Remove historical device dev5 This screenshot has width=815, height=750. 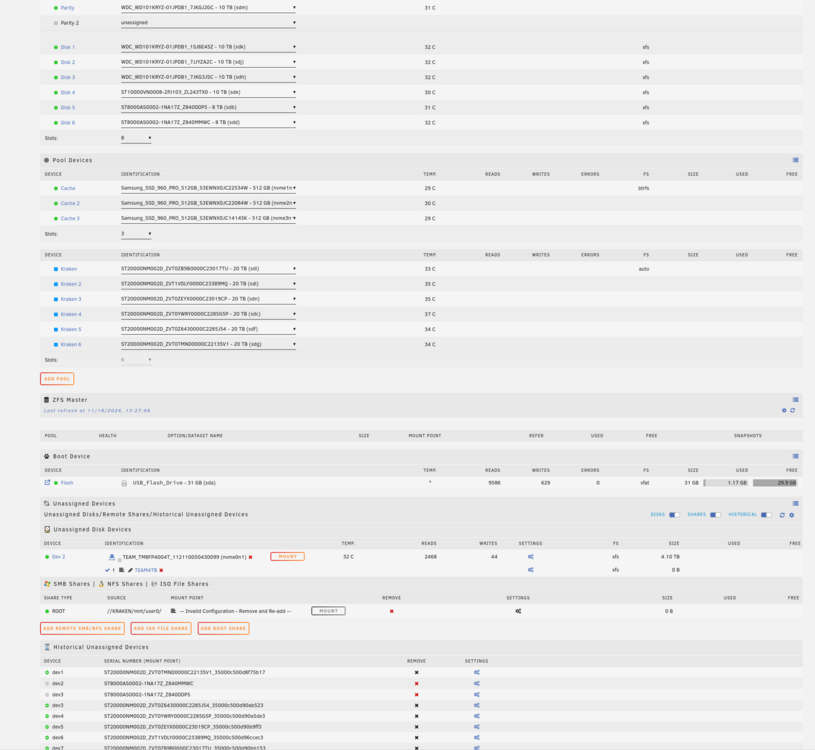(416, 727)
